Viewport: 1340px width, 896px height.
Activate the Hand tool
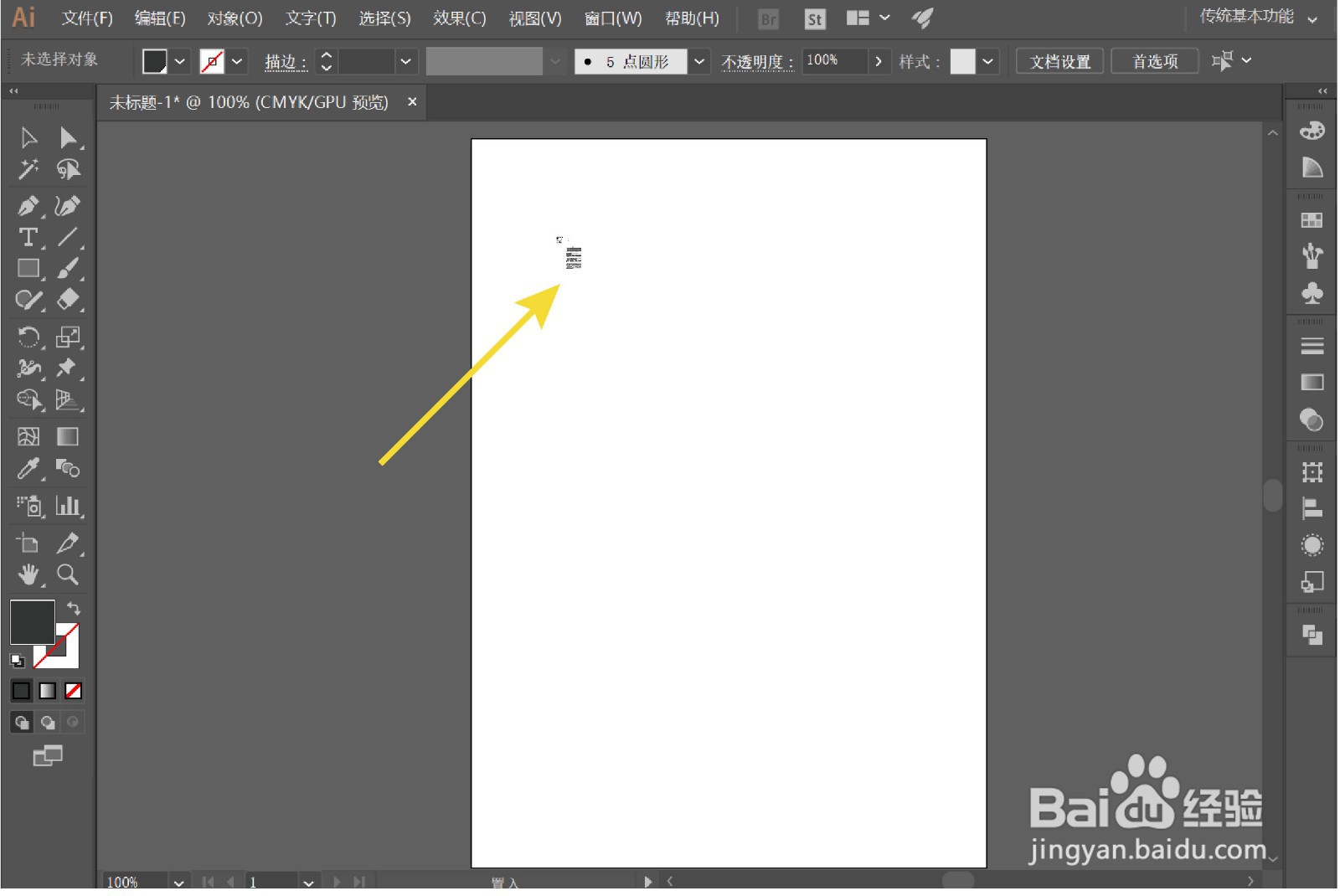(x=28, y=574)
